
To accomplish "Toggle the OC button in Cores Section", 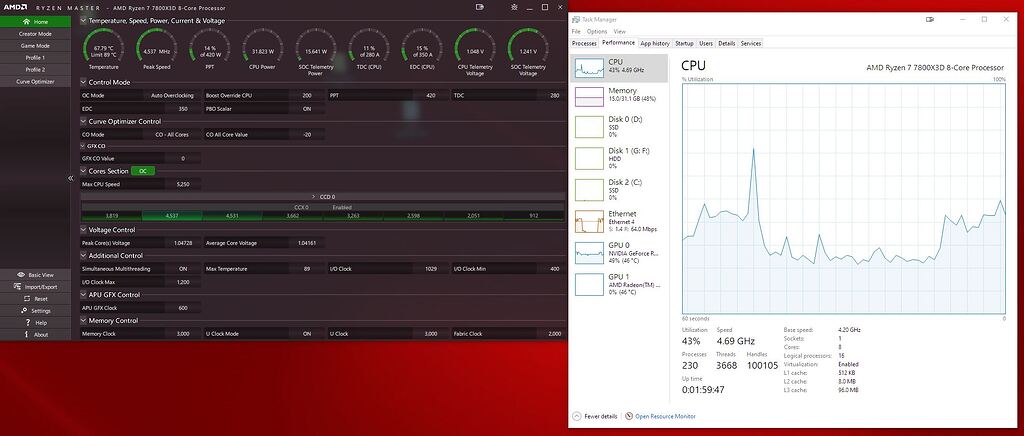I will click(x=142, y=171).
